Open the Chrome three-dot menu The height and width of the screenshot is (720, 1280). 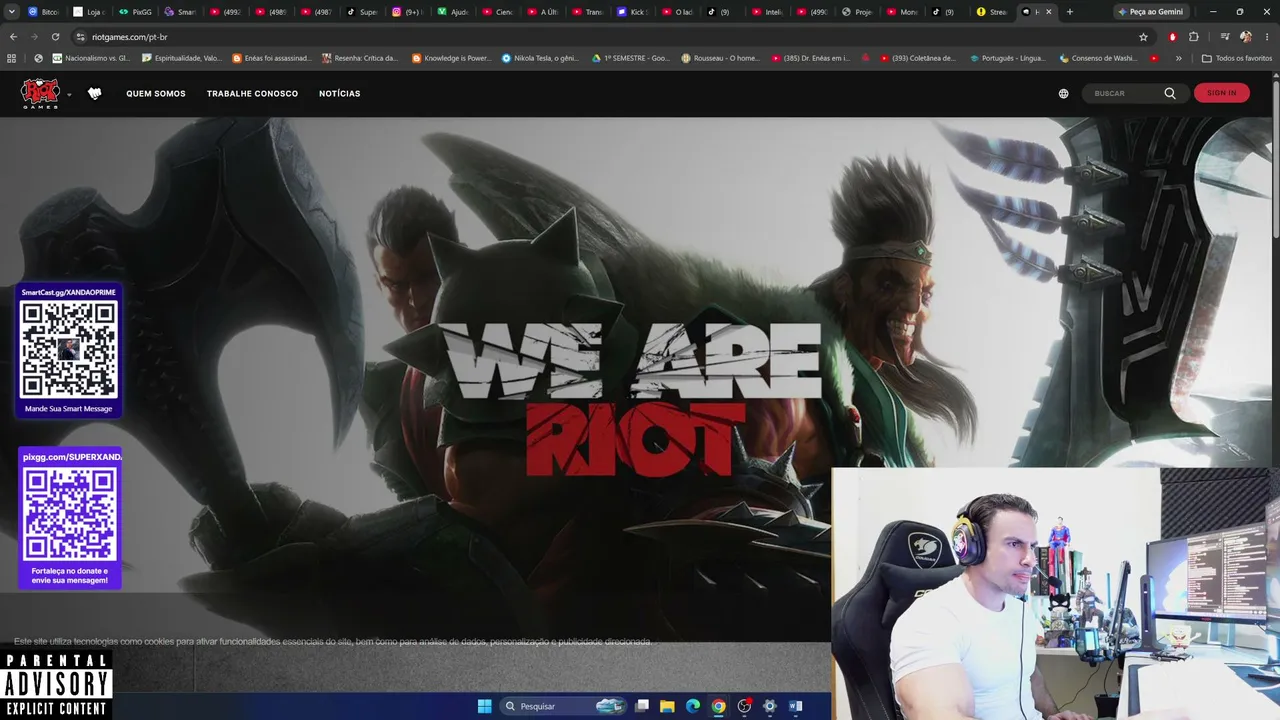coord(1267,37)
